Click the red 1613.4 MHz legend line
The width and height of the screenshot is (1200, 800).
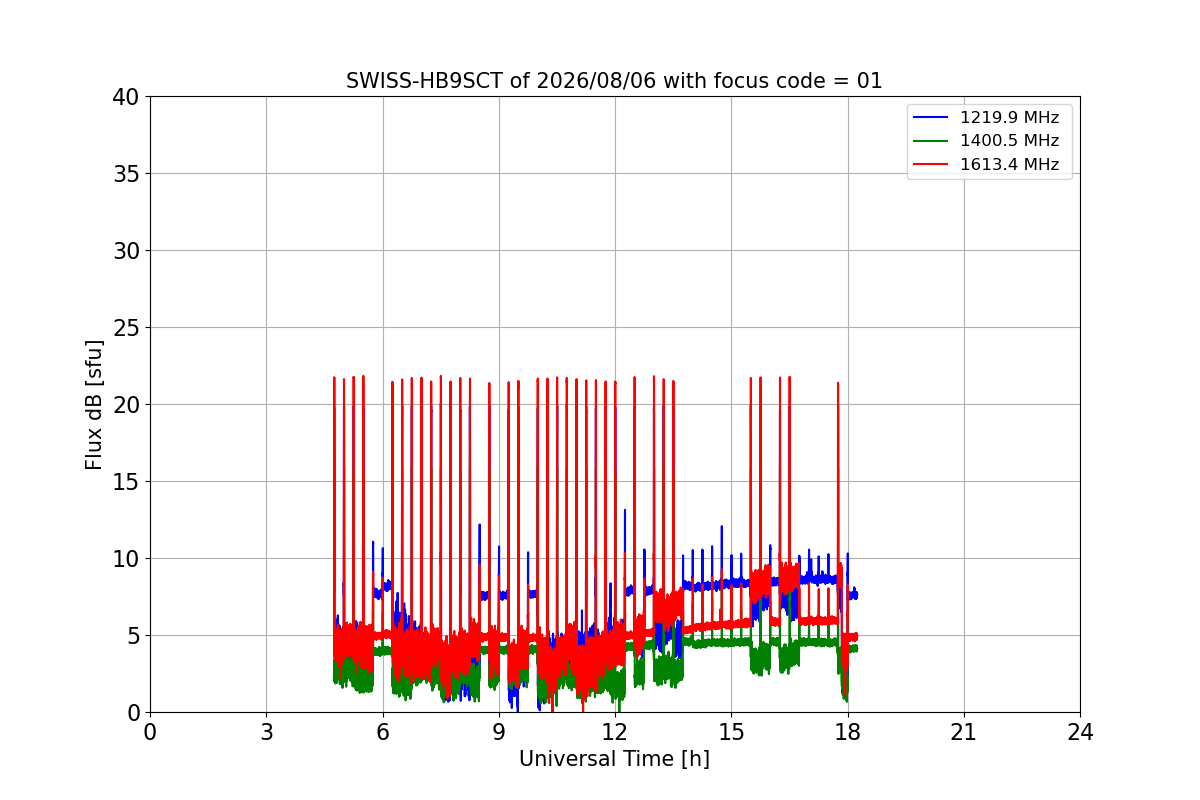click(931, 165)
